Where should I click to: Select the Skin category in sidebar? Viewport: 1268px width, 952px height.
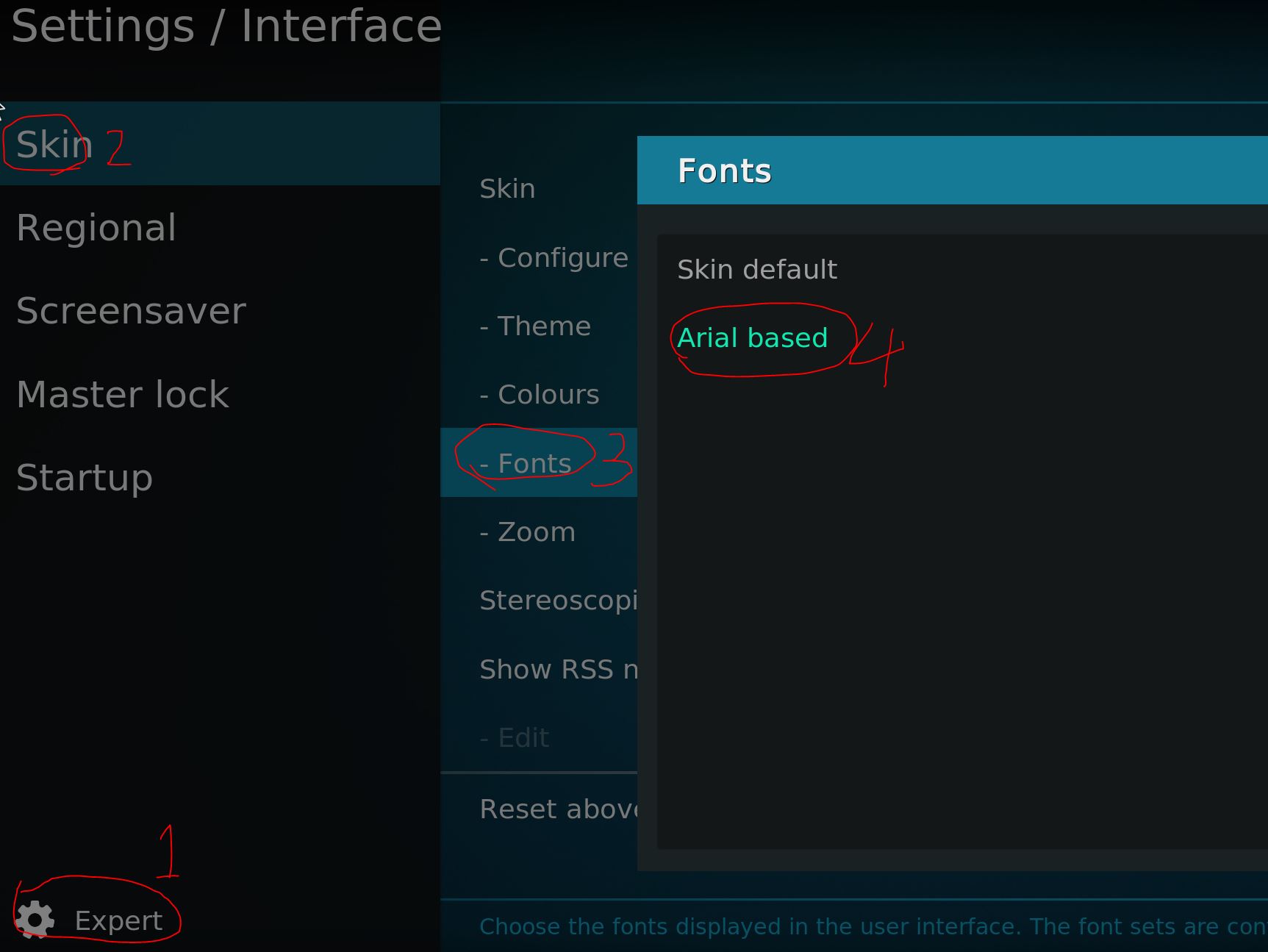(x=220, y=144)
